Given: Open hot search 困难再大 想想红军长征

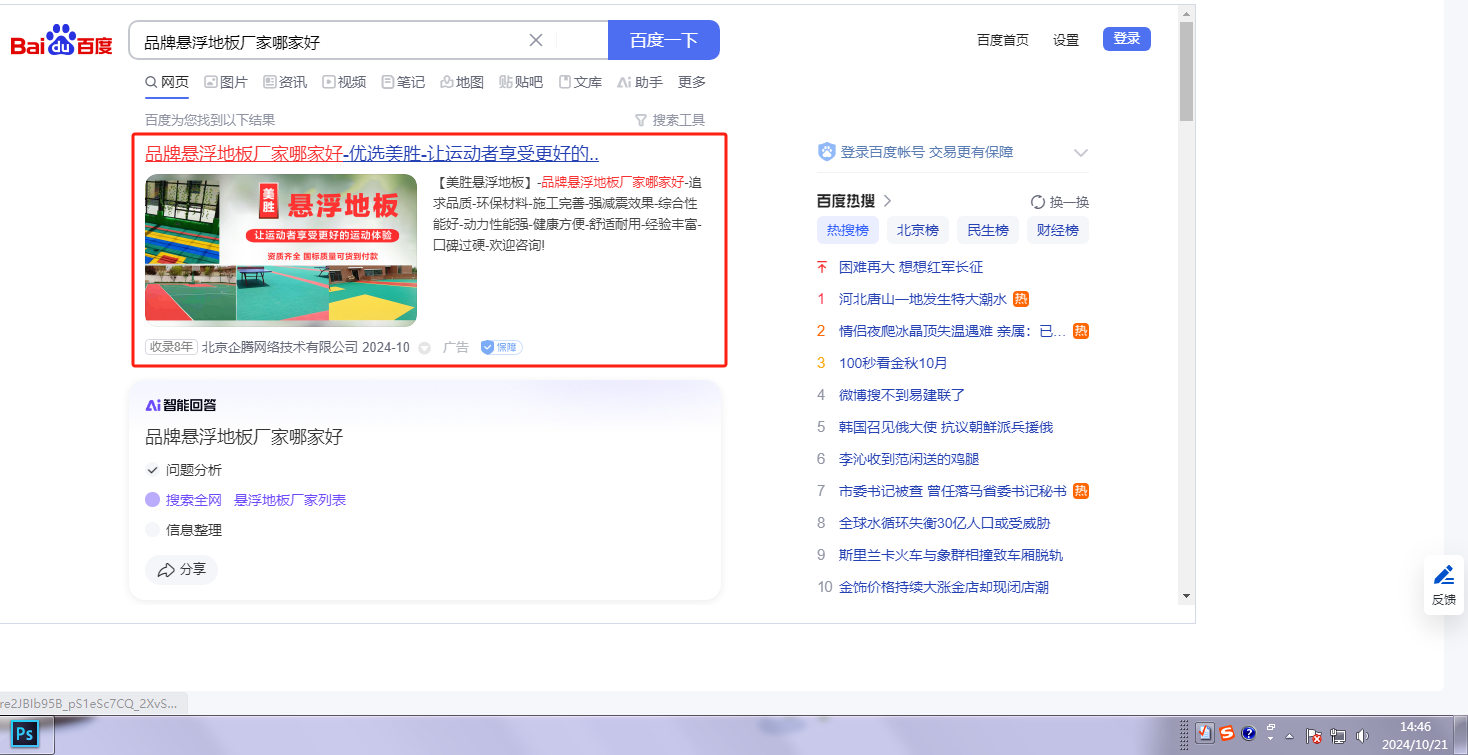Looking at the screenshot, I should tap(911, 267).
